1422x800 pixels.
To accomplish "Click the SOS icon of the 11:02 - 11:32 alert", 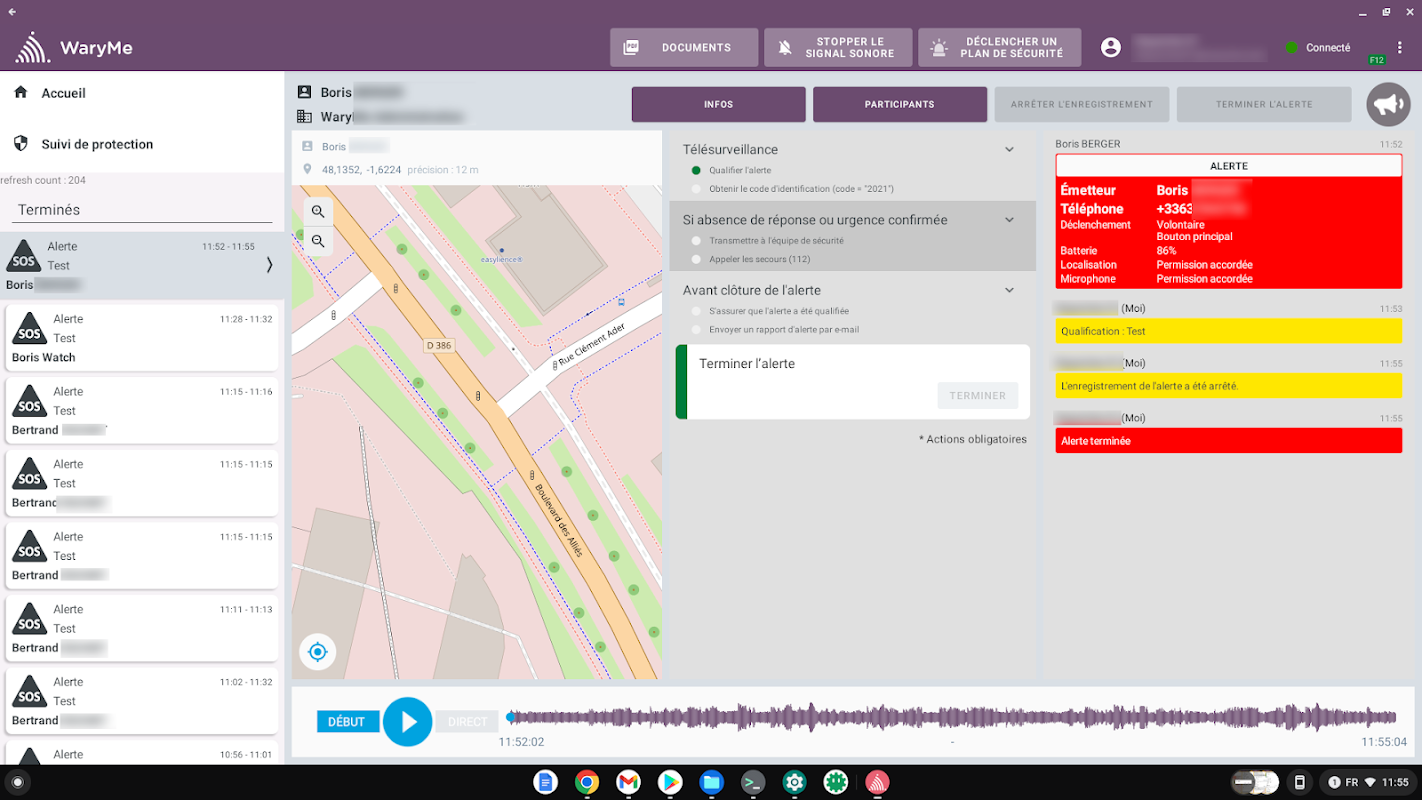I will (30, 692).
